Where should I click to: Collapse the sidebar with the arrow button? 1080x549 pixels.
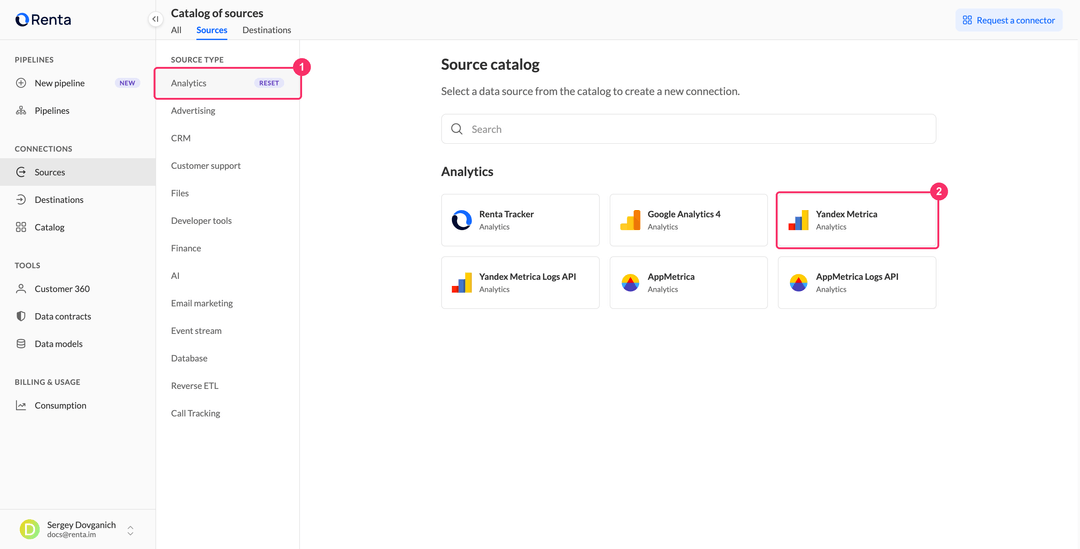[156, 19]
